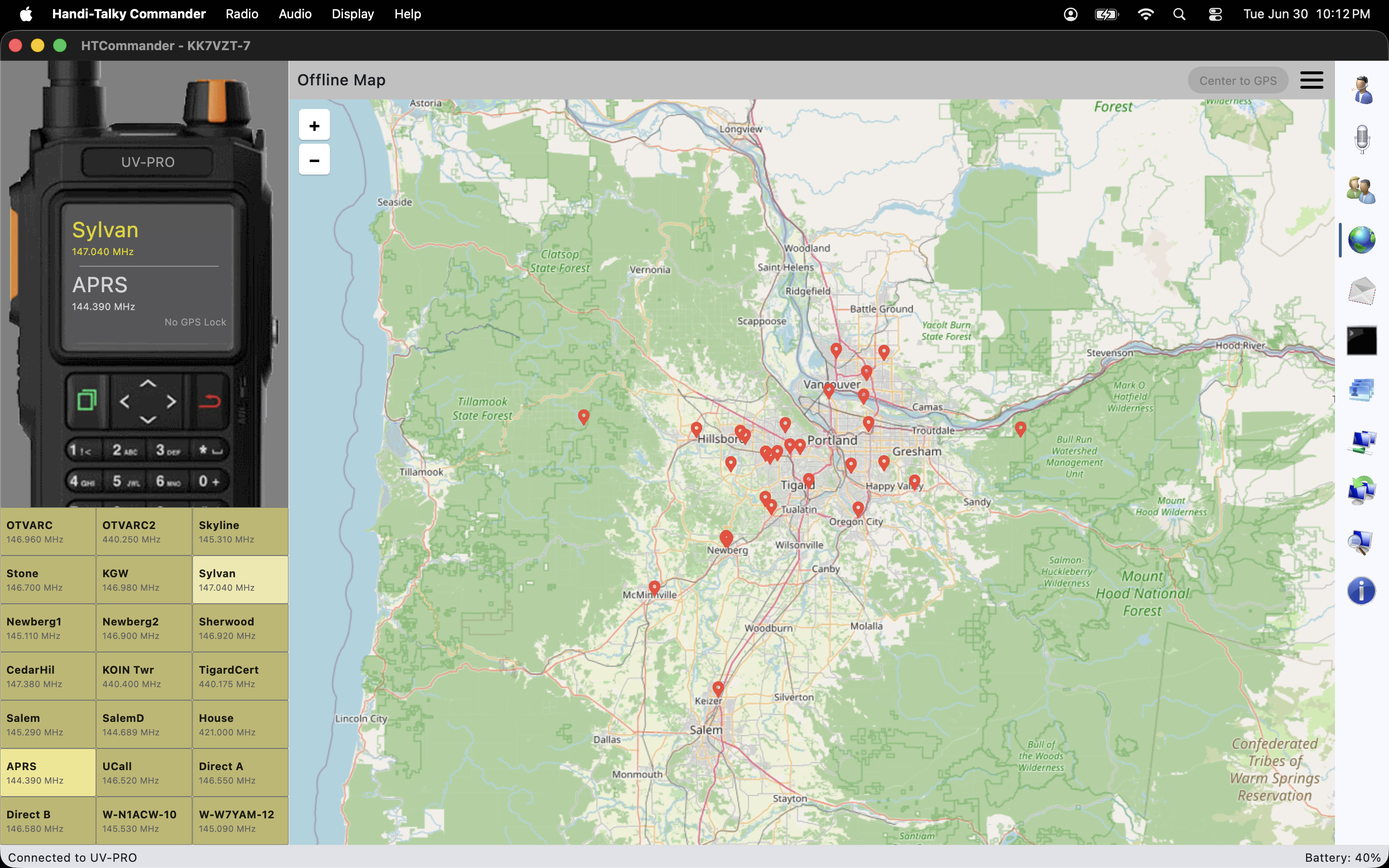Select the CedarHil channel

48,676
